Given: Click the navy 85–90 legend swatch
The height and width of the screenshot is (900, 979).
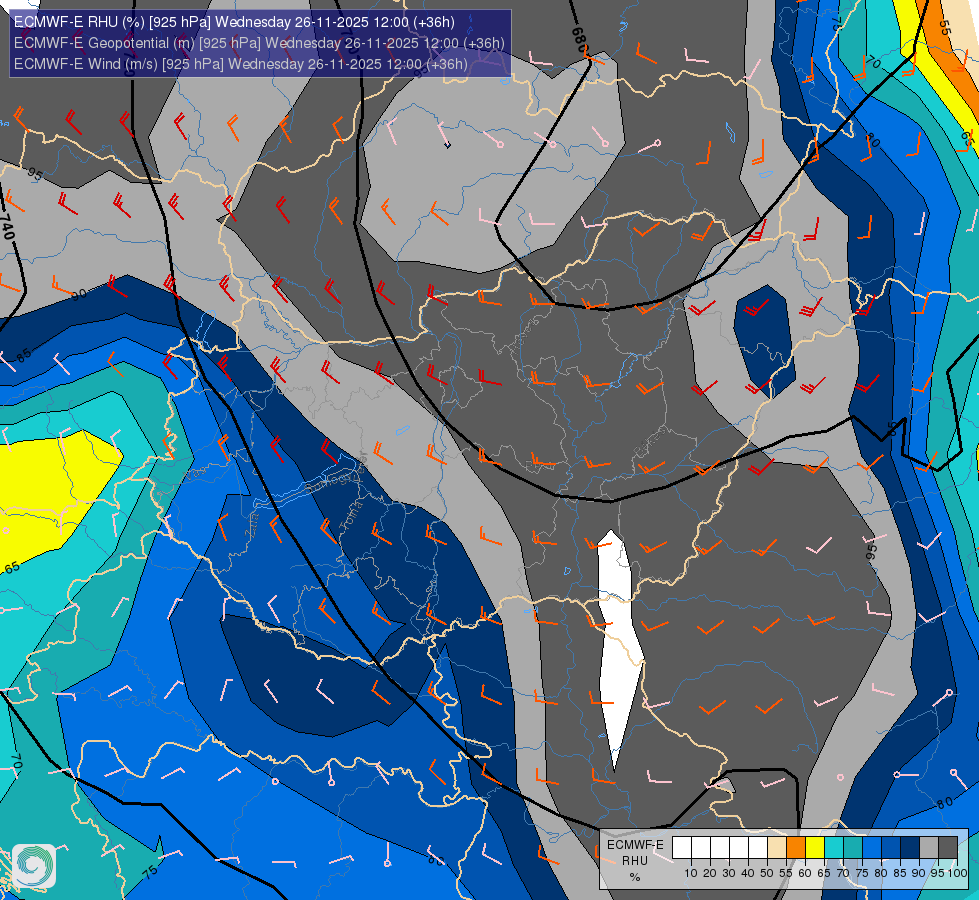Looking at the screenshot, I should click(x=910, y=847).
